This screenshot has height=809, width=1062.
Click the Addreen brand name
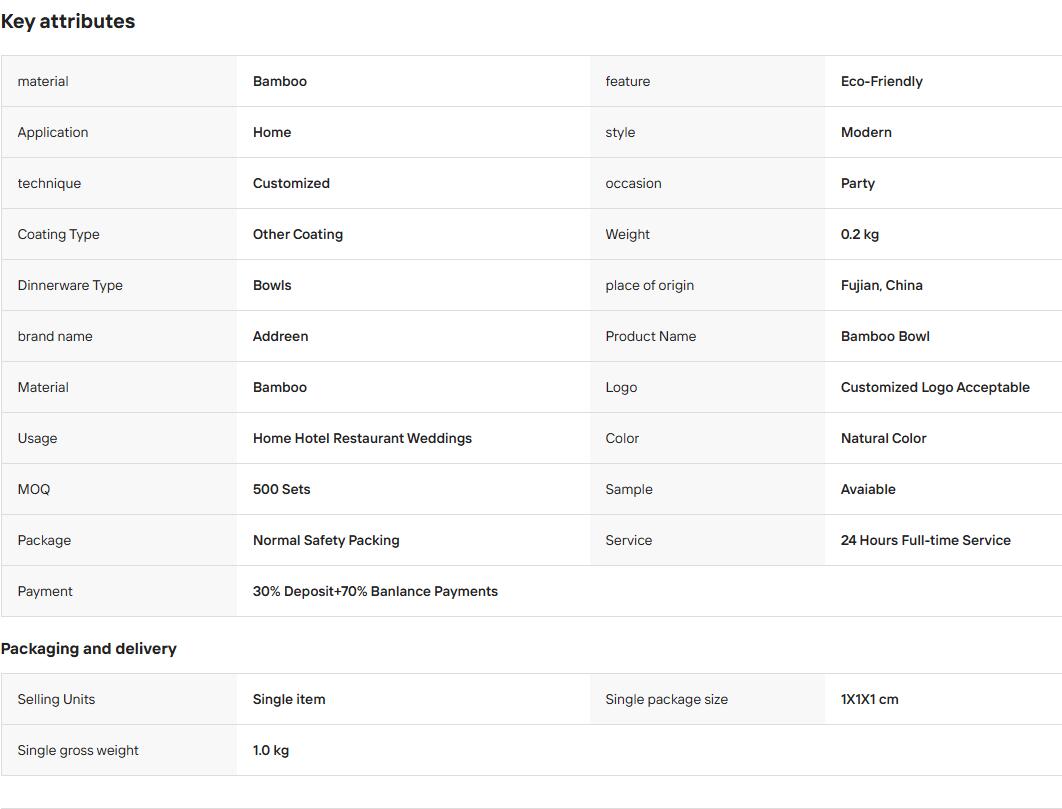click(280, 336)
